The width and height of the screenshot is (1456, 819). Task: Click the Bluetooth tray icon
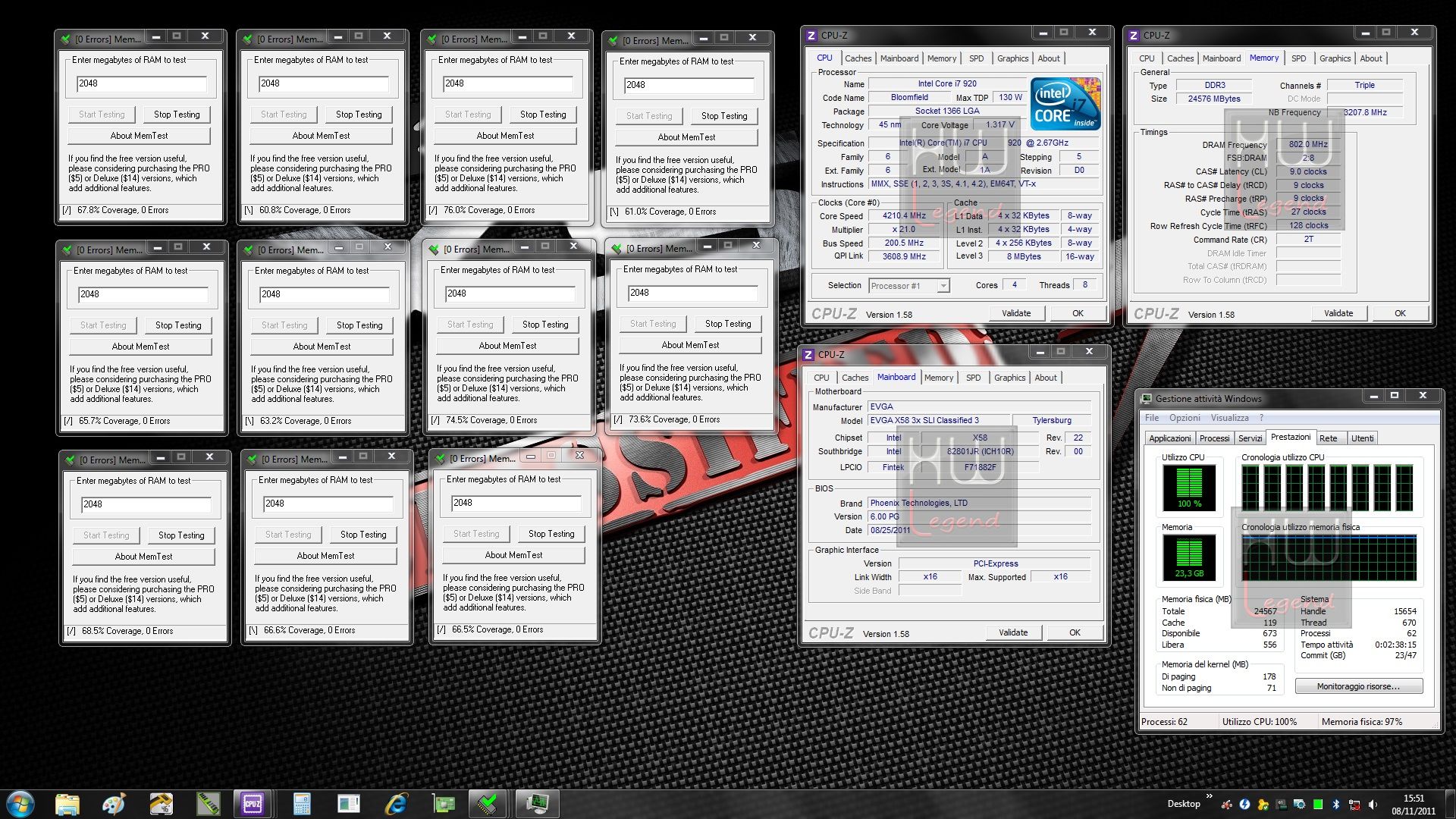point(1336,805)
